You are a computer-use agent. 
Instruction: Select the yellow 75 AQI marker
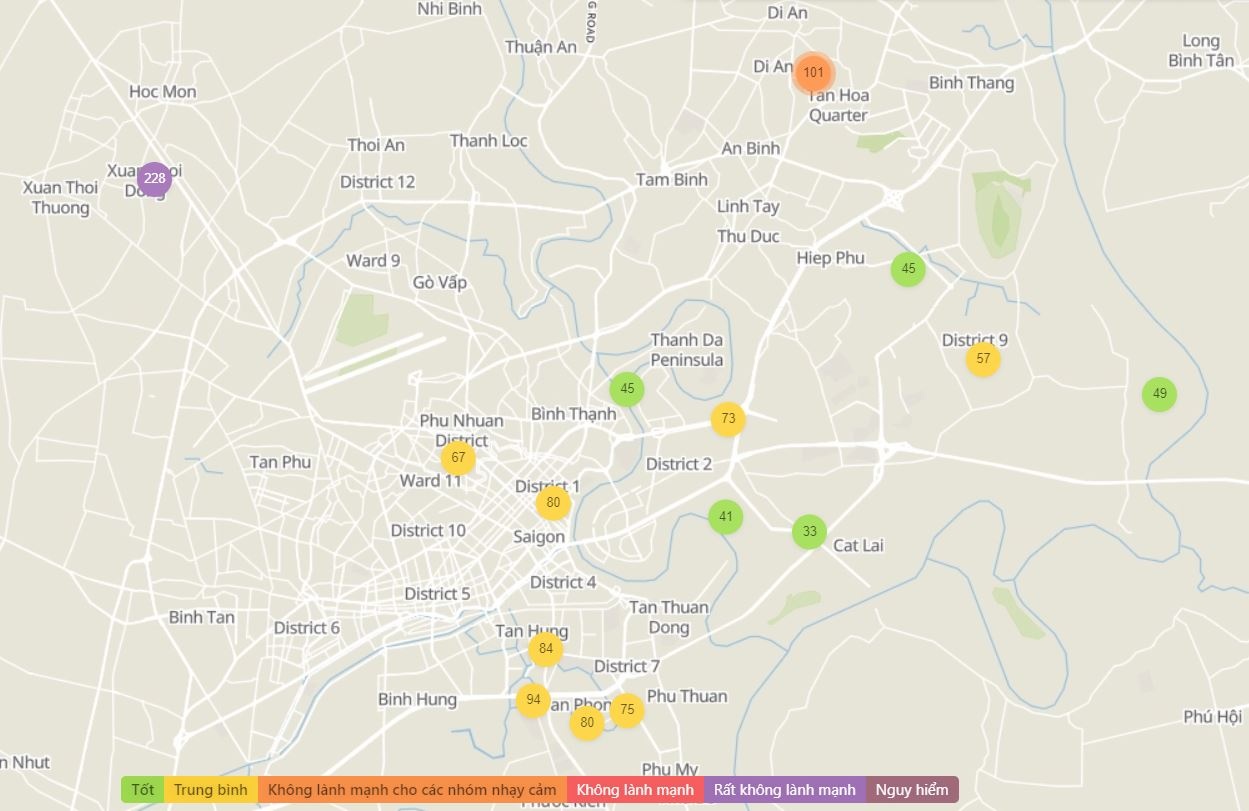coord(627,710)
